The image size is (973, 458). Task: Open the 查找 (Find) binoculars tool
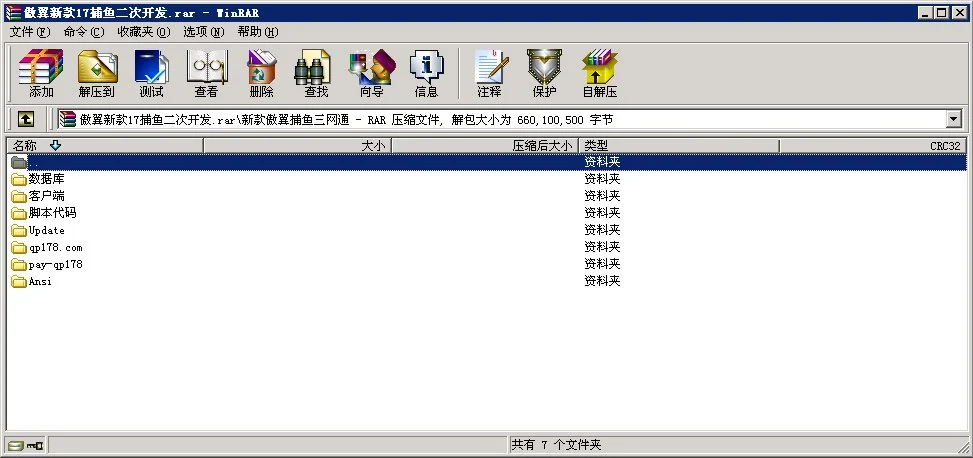316,73
